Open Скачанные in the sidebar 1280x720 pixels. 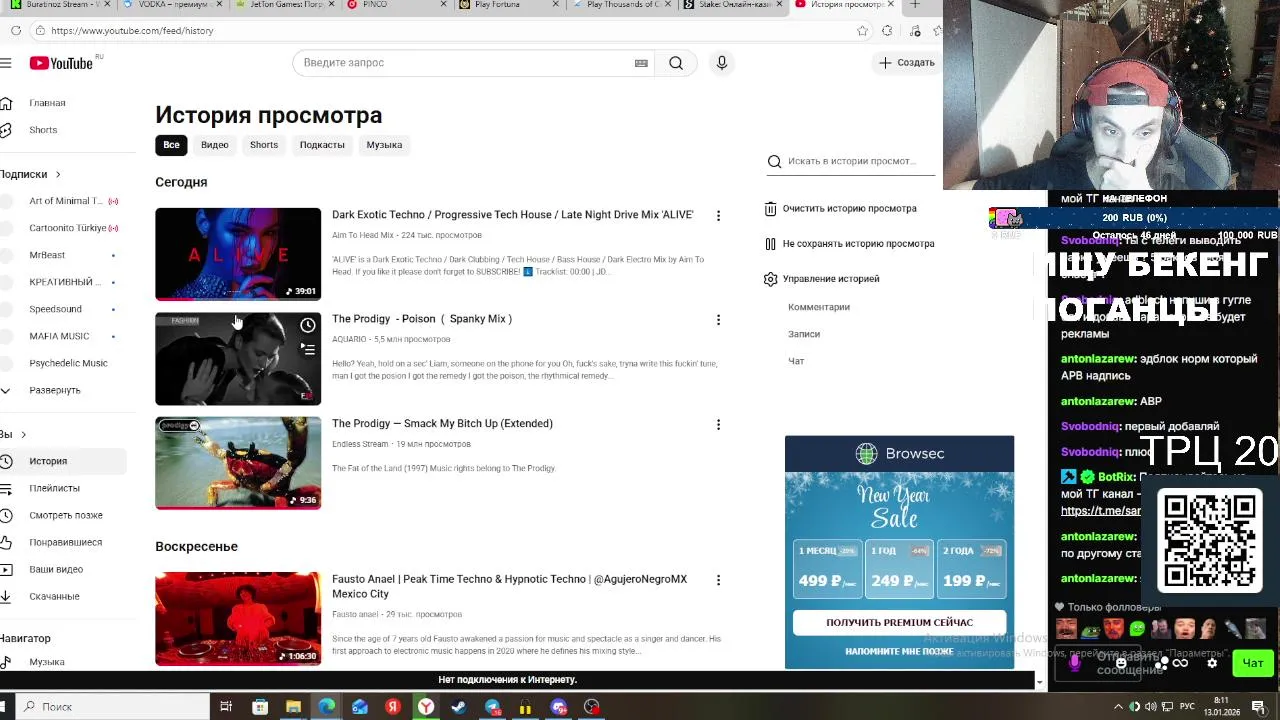[54, 596]
